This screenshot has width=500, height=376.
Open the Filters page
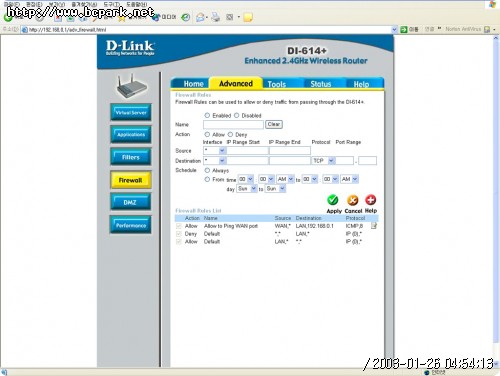tap(131, 157)
